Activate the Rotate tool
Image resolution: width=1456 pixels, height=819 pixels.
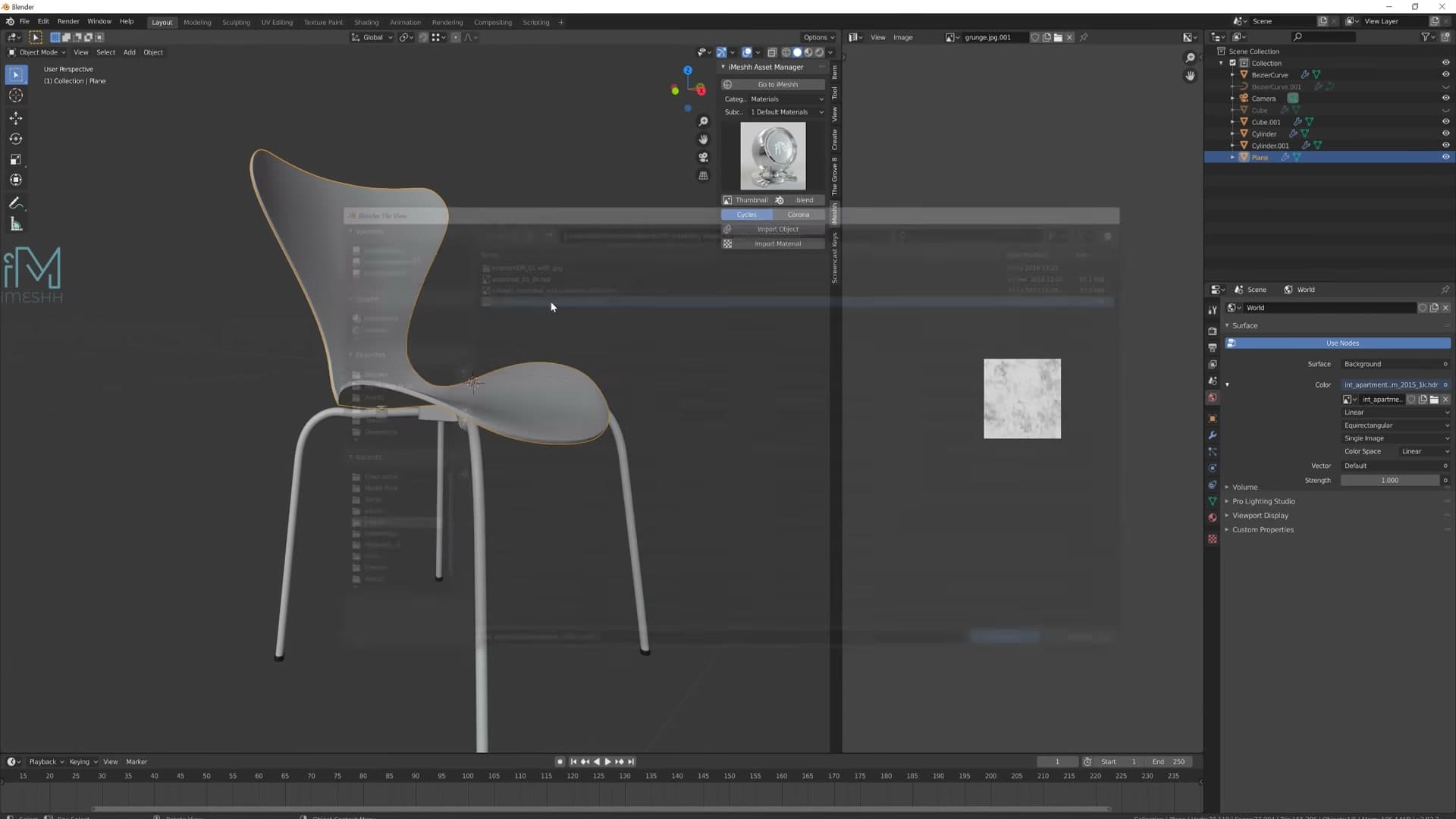click(x=16, y=139)
